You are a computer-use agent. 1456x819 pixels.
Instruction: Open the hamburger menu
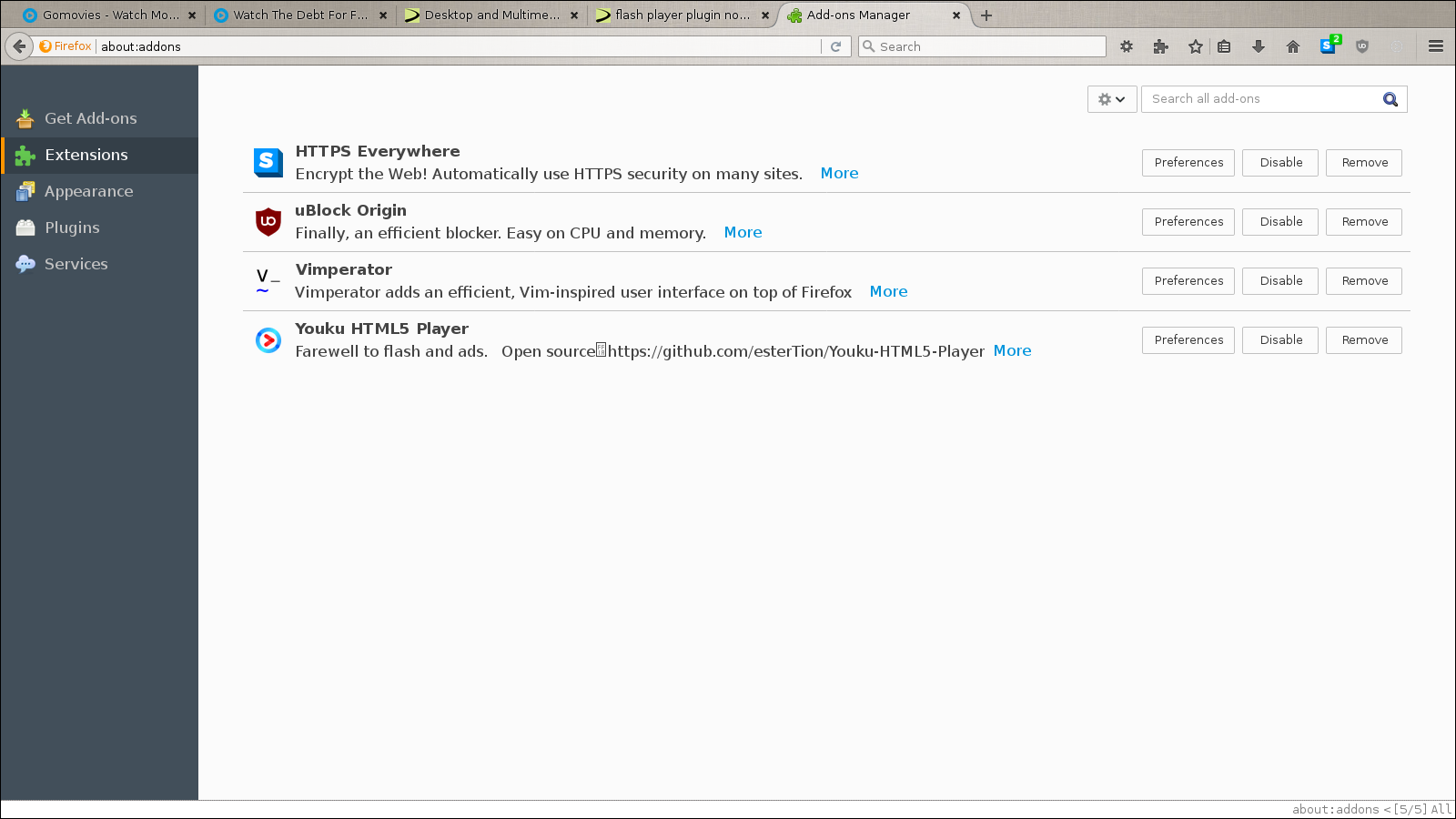pos(1436,46)
